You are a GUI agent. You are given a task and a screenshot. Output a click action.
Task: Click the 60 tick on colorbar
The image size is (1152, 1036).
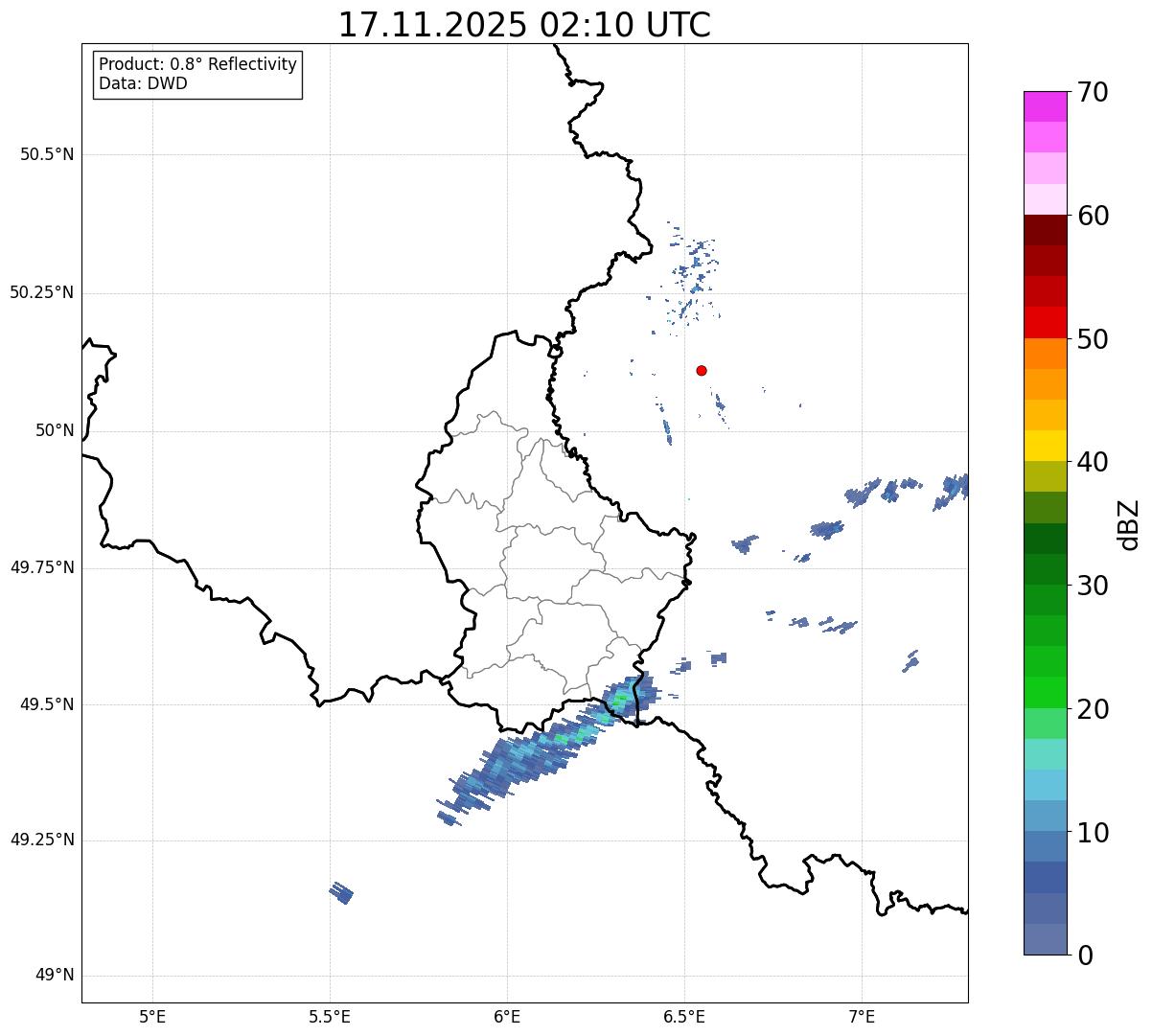pyautogui.click(x=1093, y=216)
